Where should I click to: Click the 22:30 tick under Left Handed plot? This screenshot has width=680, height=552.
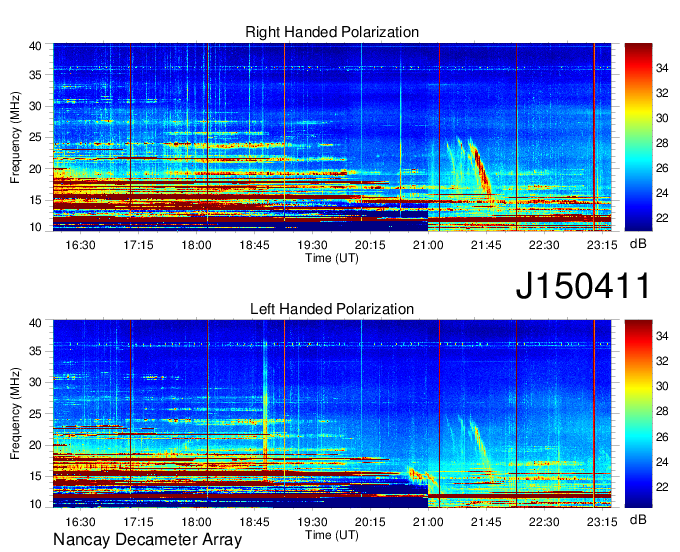pyautogui.click(x=544, y=522)
